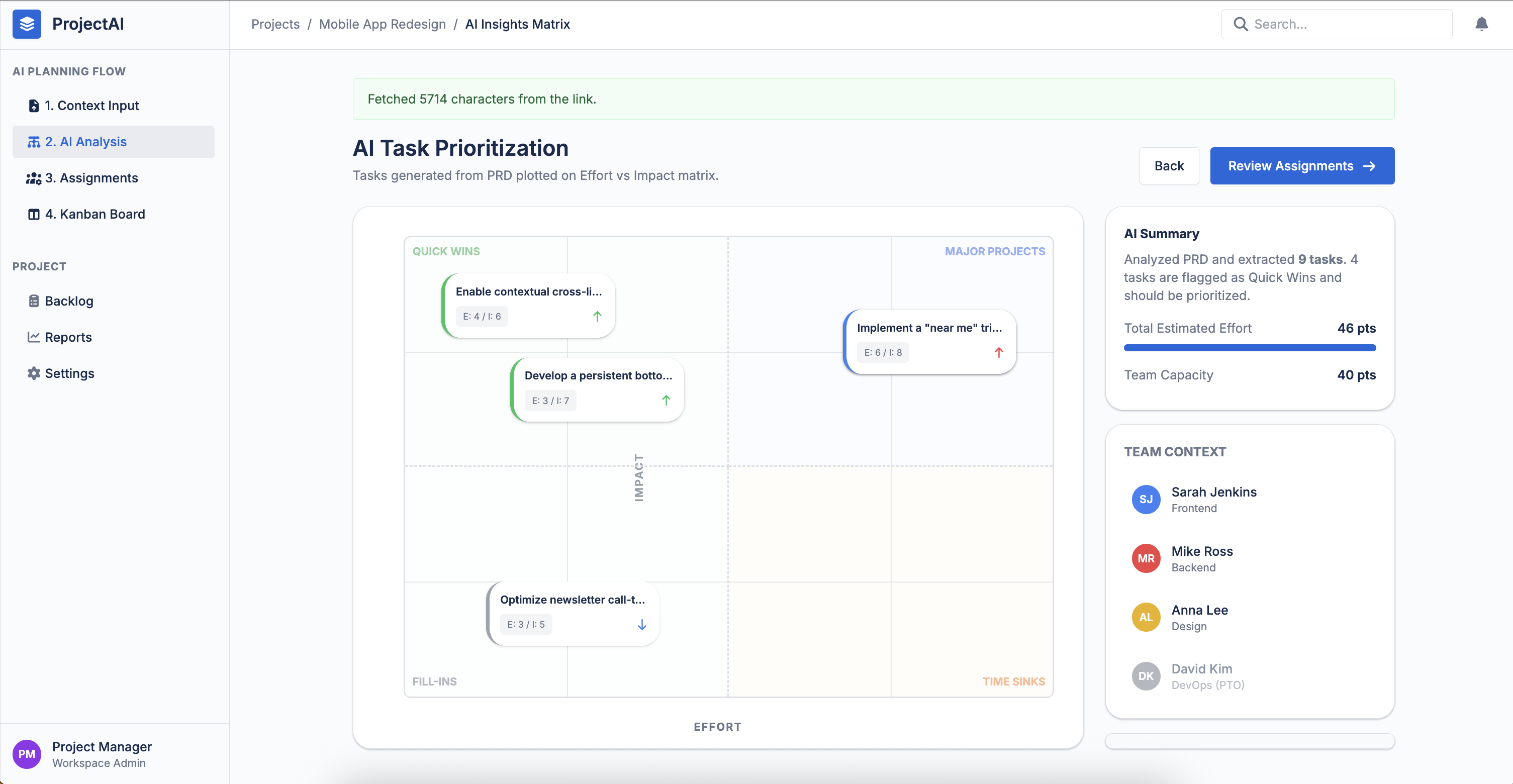The height and width of the screenshot is (784, 1513).
Task: Open Optimize newsletter call-t... task card
Action: click(573, 614)
